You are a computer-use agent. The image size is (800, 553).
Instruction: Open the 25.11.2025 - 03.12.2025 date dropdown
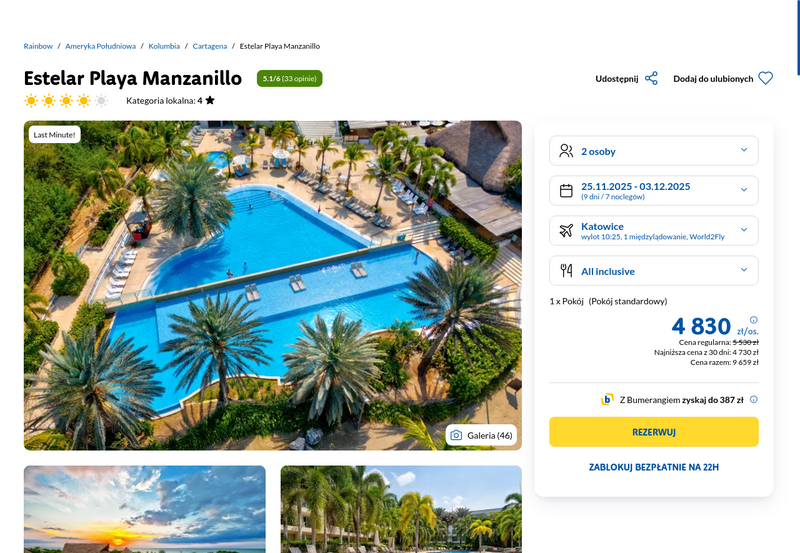click(x=654, y=190)
